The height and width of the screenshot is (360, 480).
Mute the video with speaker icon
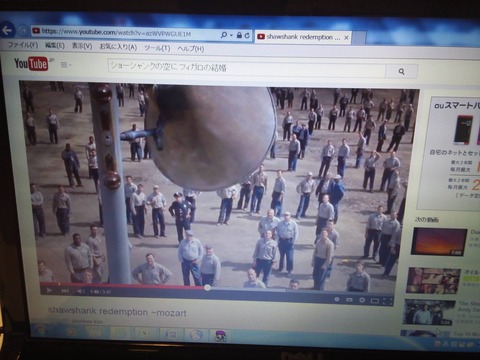pos(80,291)
